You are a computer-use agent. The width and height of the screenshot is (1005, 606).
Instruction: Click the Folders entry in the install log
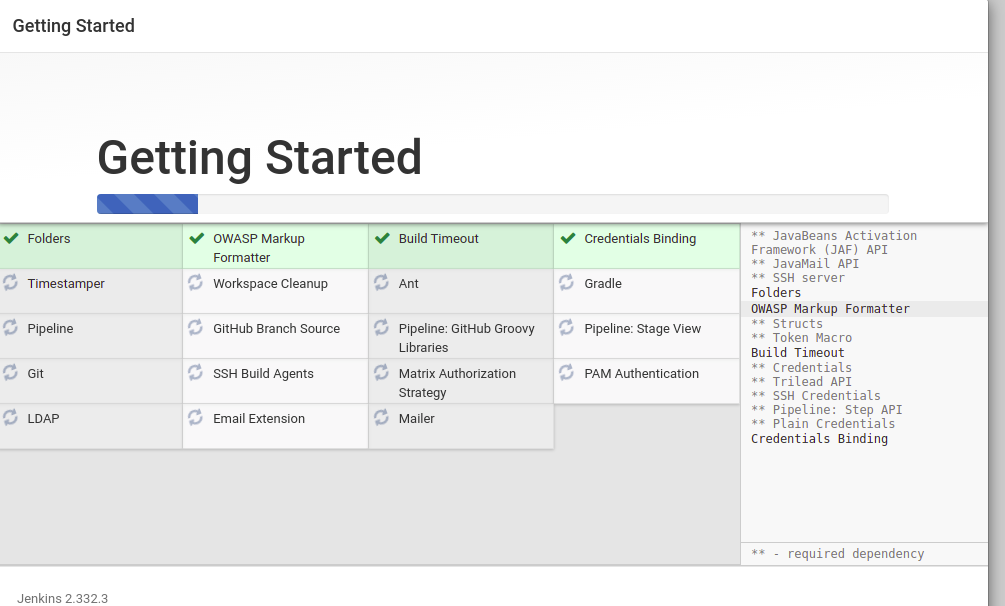(x=776, y=292)
